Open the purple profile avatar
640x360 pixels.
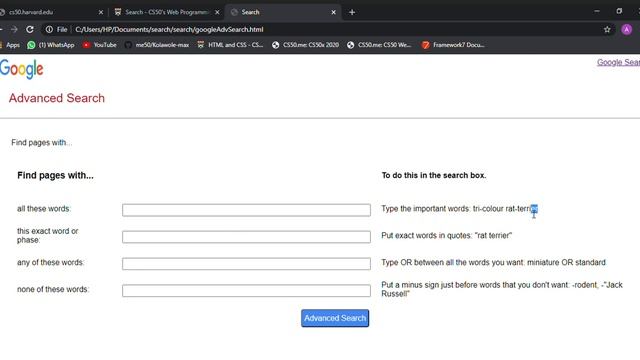tap(627, 29)
